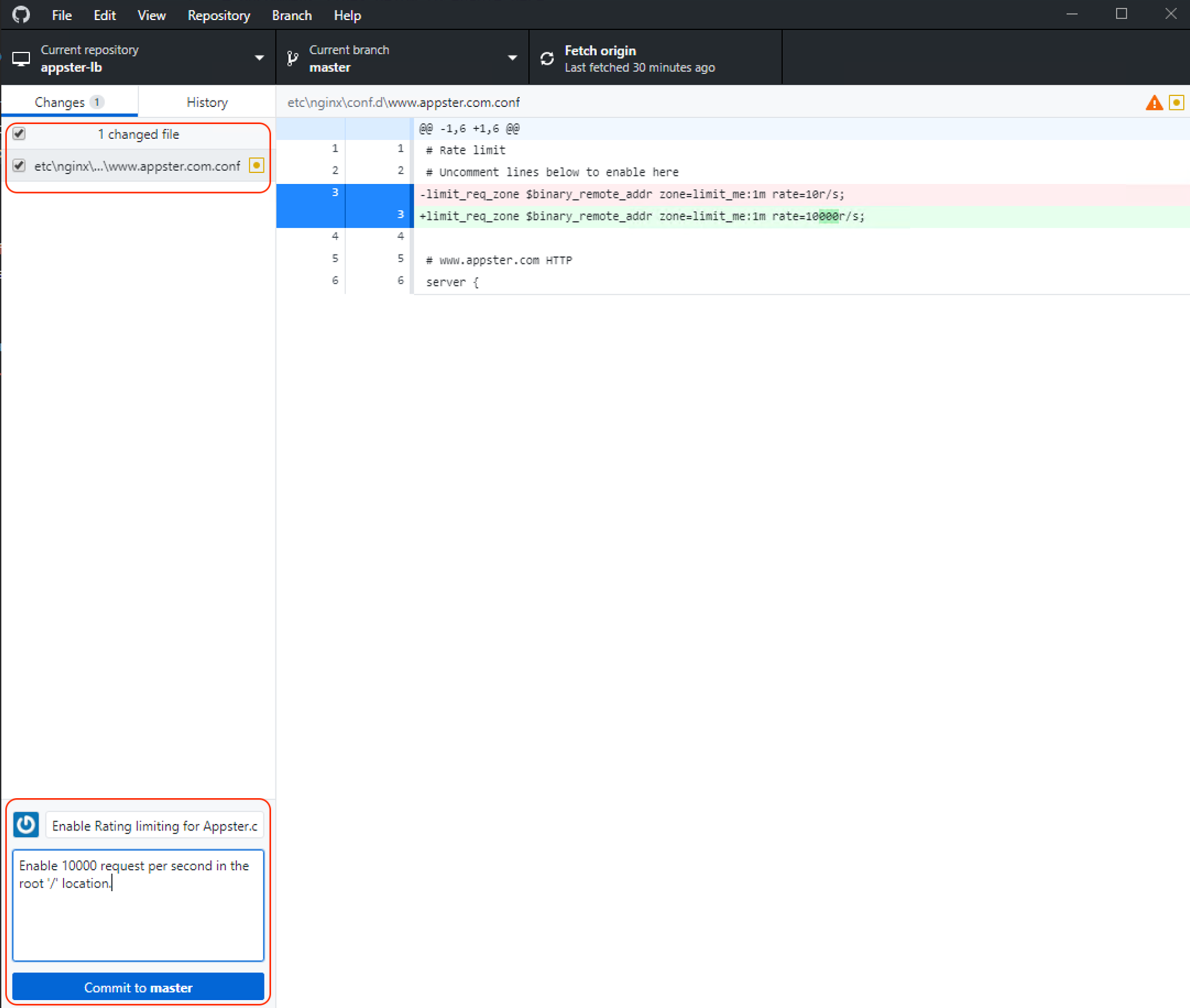Click the commit description text area

[x=138, y=905]
